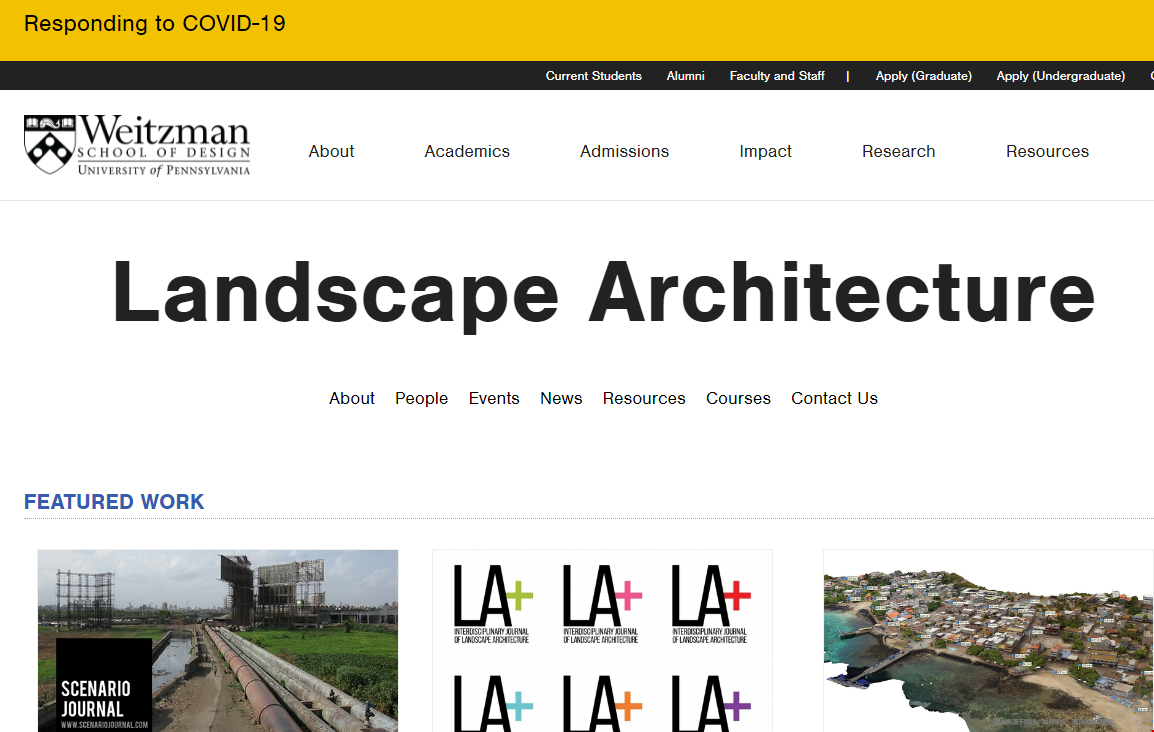Open the Impact main menu
This screenshot has height=732, width=1154.
pyautogui.click(x=765, y=152)
